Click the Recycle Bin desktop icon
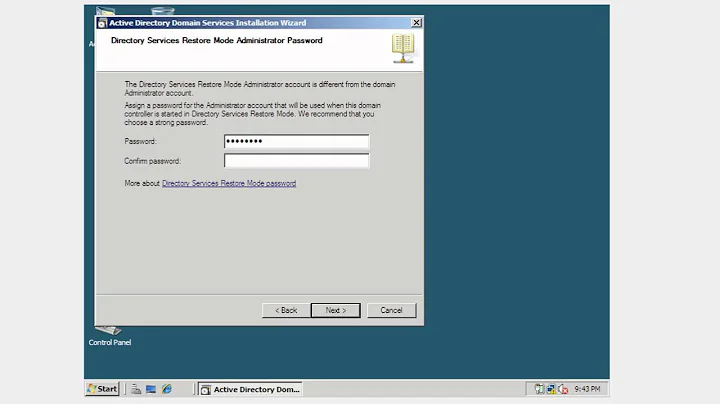 point(163,11)
